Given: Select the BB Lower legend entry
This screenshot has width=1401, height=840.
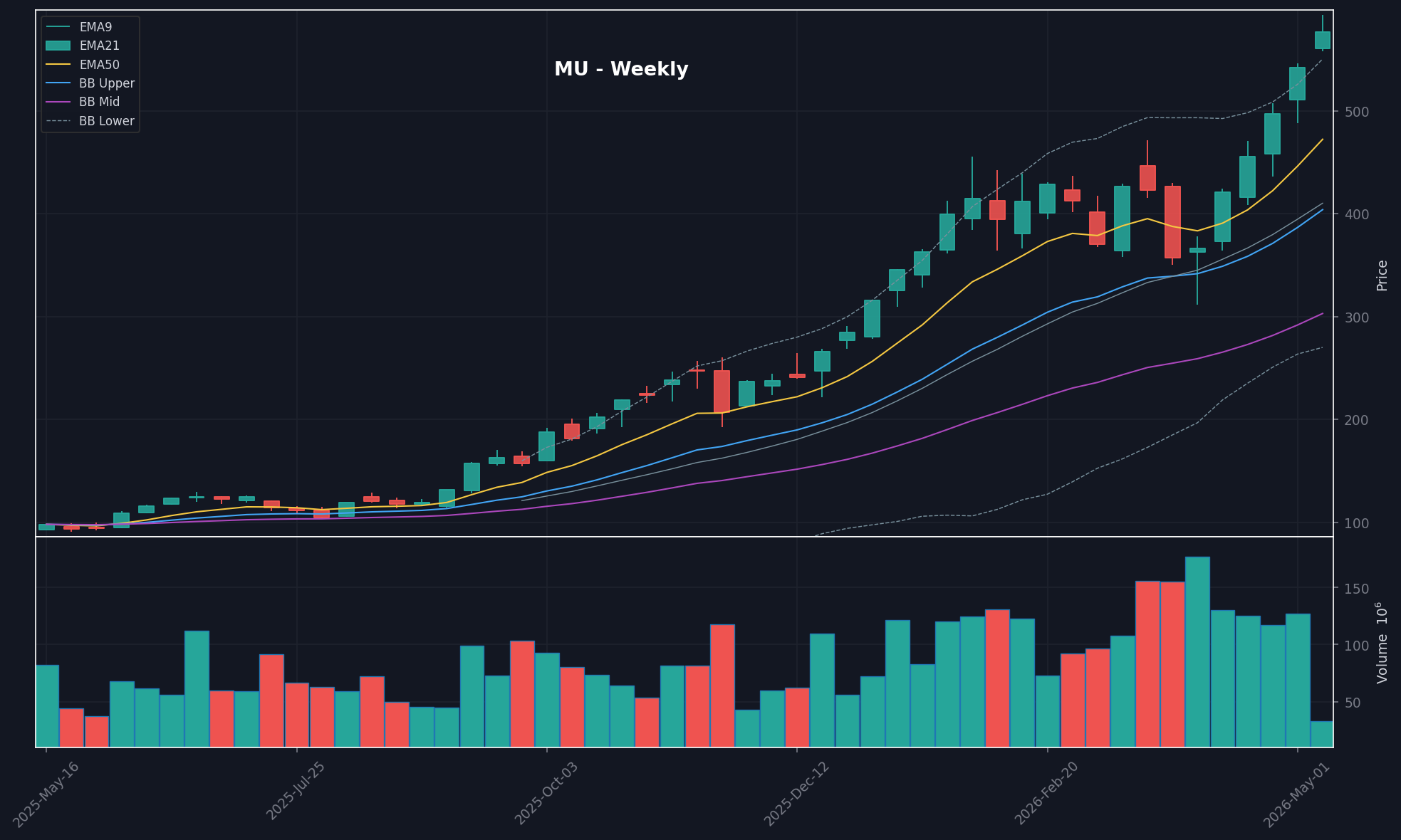Looking at the screenshot, I should pyautogui.click(x=90, y=121).
